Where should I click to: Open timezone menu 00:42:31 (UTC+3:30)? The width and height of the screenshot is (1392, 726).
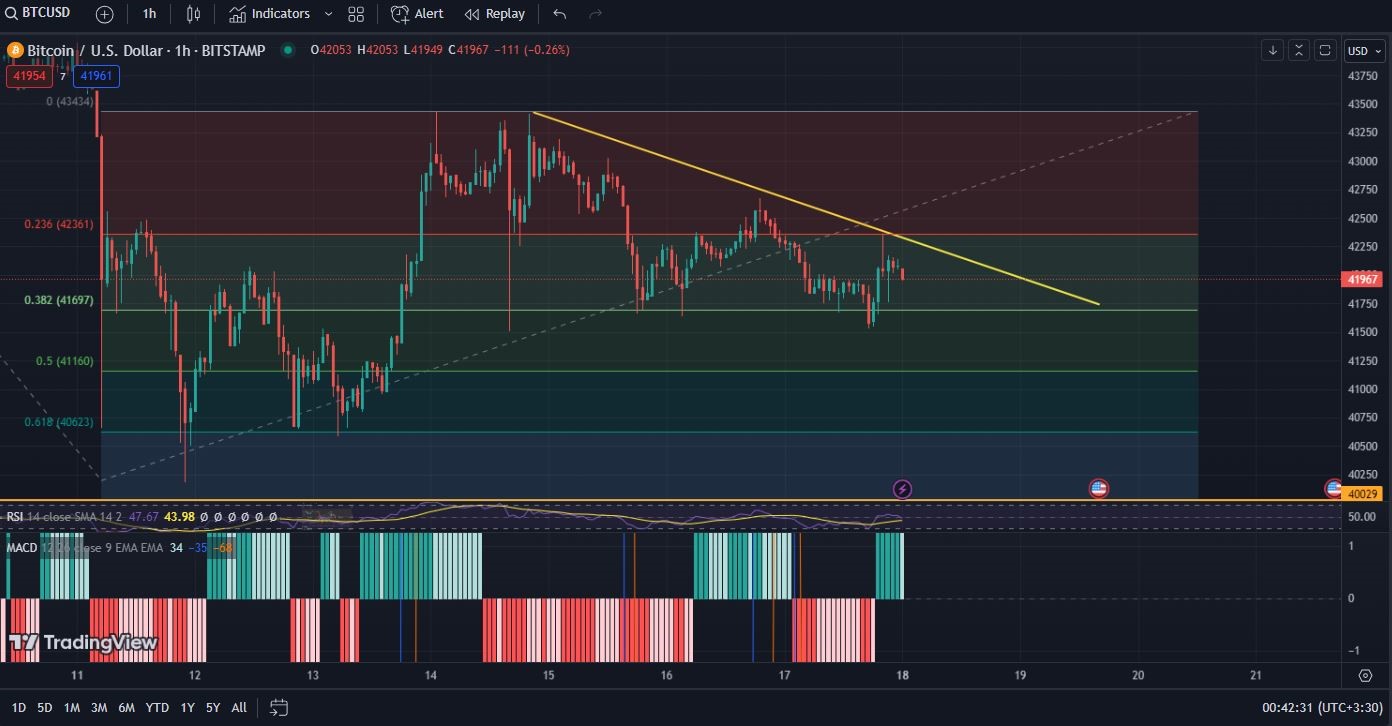(1320, 707)
